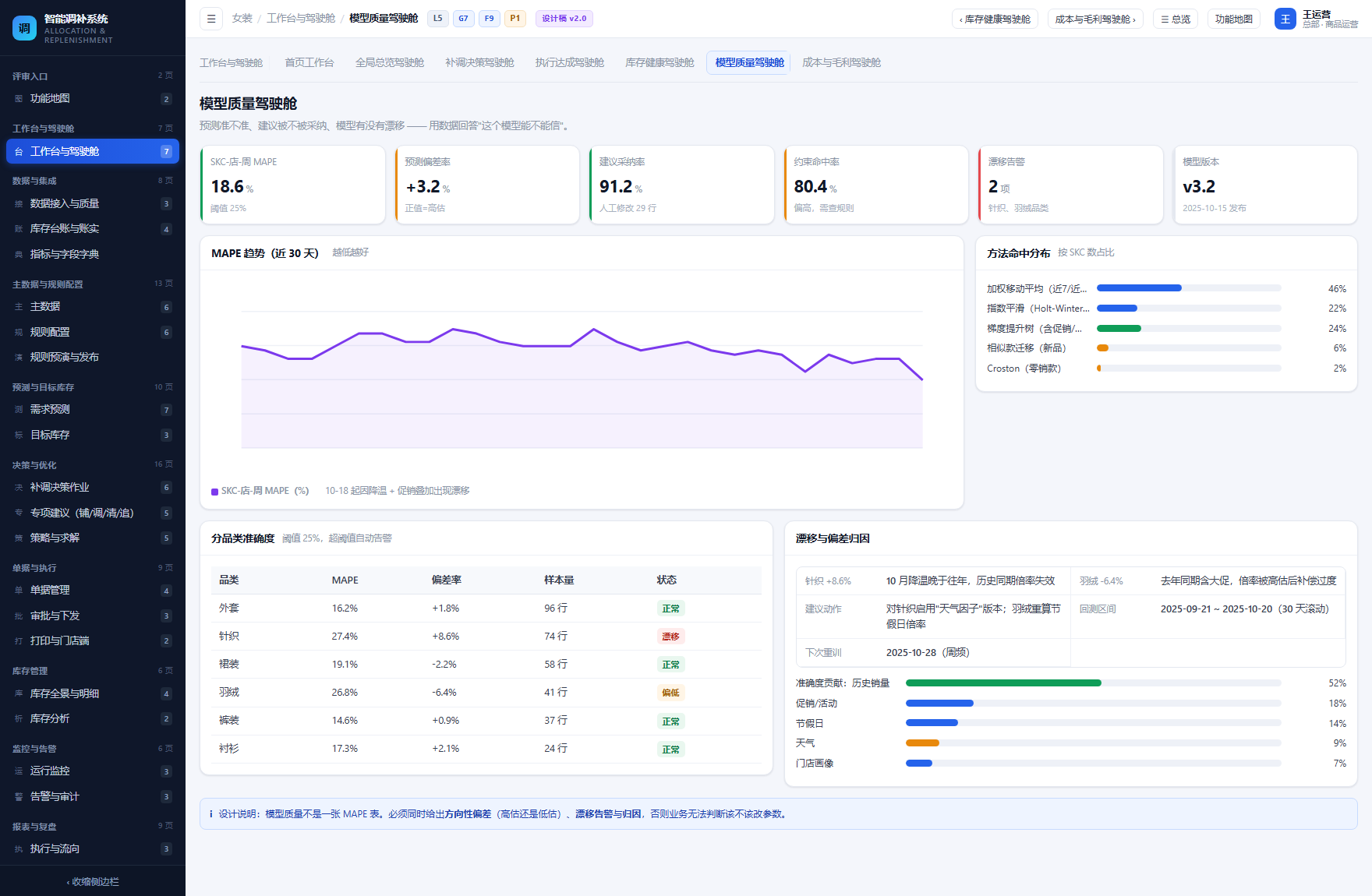
Task: Switch to 补调决策驾驶舱 tab
Action: [479, 62]
